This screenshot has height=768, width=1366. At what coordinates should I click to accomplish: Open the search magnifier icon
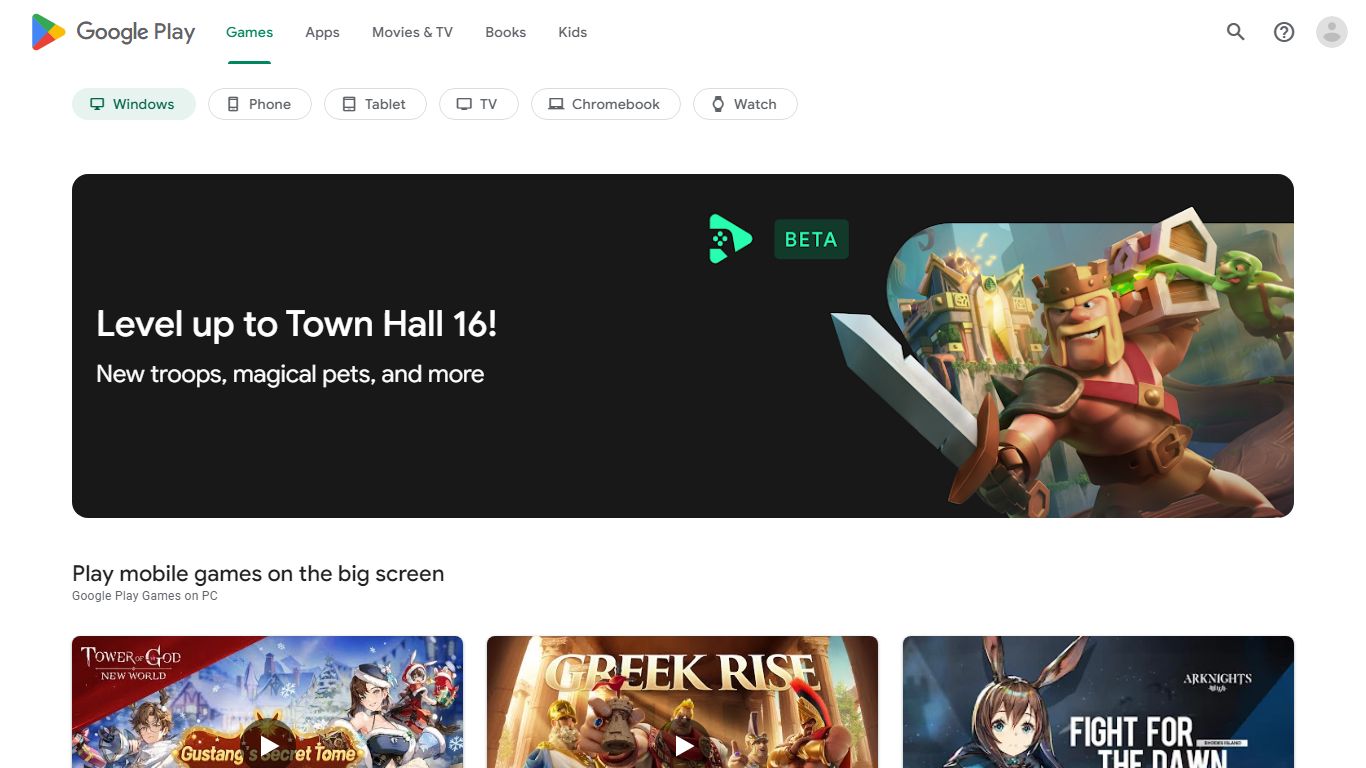pyautogui.click(x=1236, y=32)
